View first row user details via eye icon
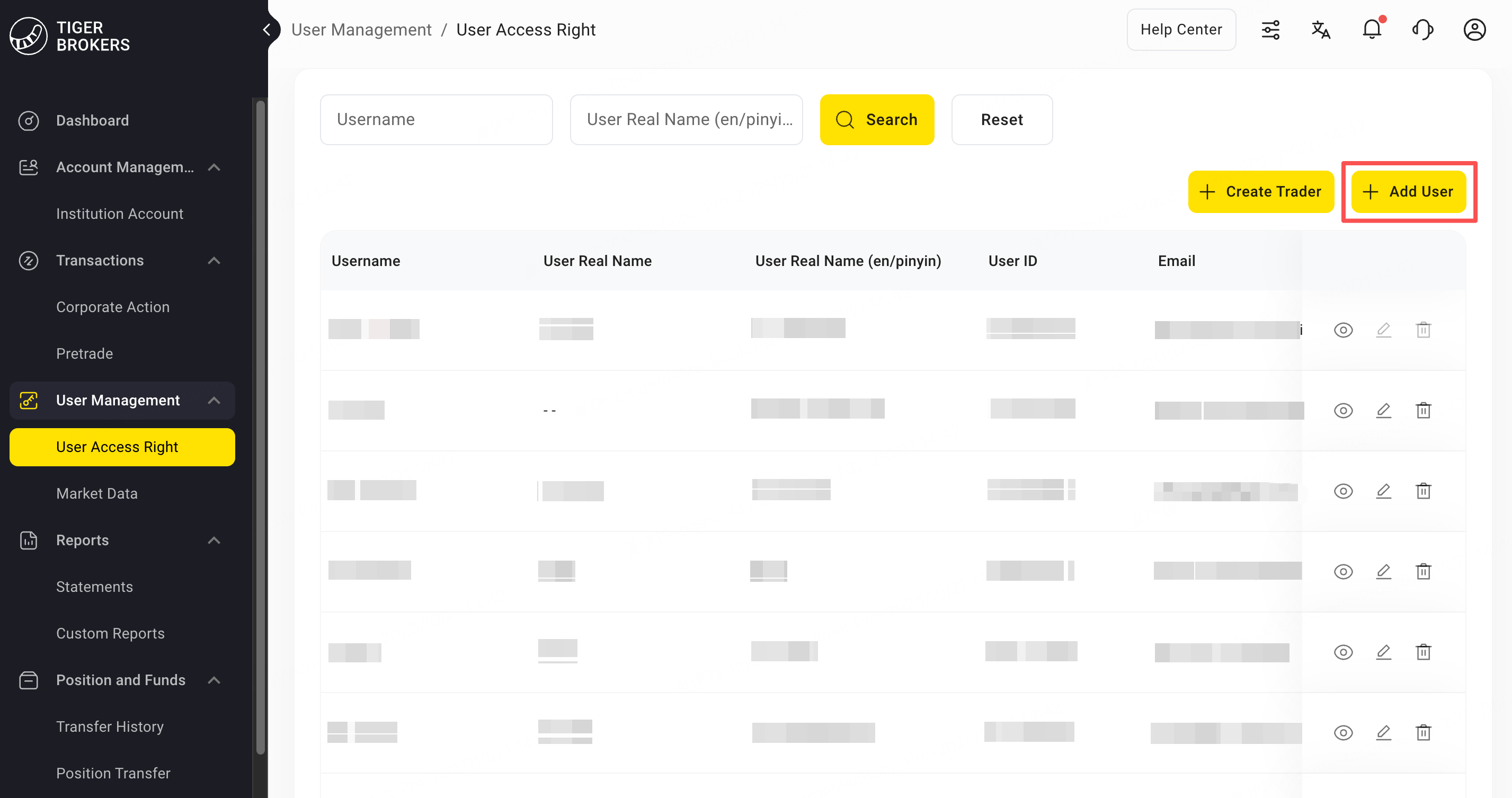1512x798 pixels. 1343,330
